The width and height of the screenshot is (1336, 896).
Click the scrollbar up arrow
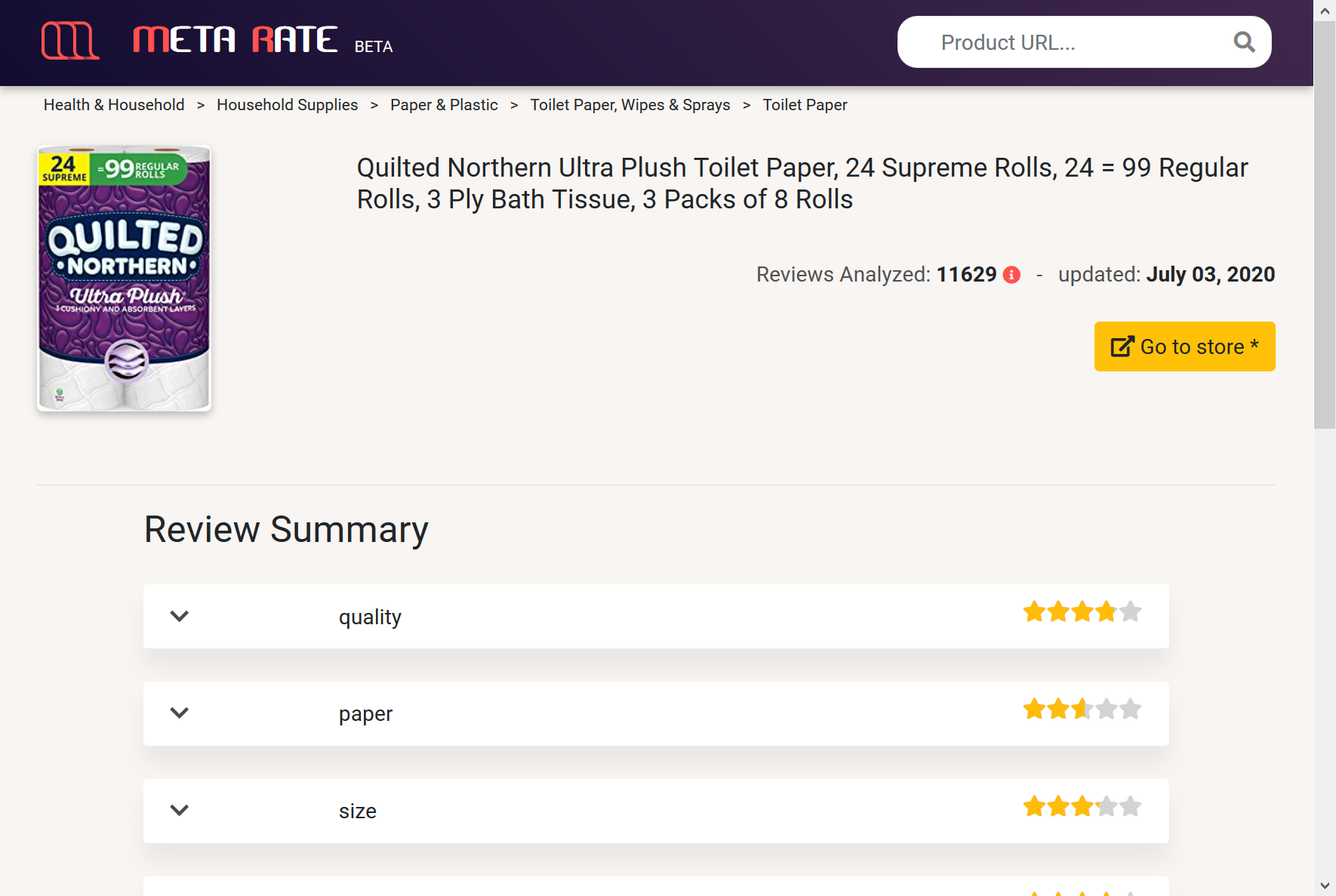1325,11
